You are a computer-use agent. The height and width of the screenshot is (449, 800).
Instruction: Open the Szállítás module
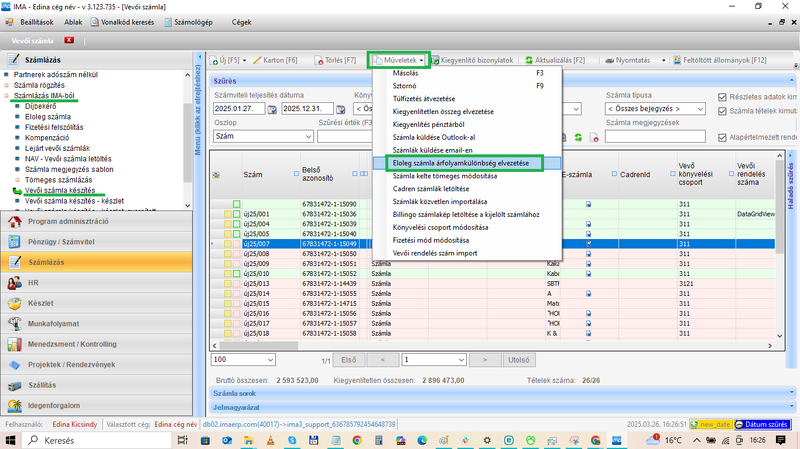97,385
